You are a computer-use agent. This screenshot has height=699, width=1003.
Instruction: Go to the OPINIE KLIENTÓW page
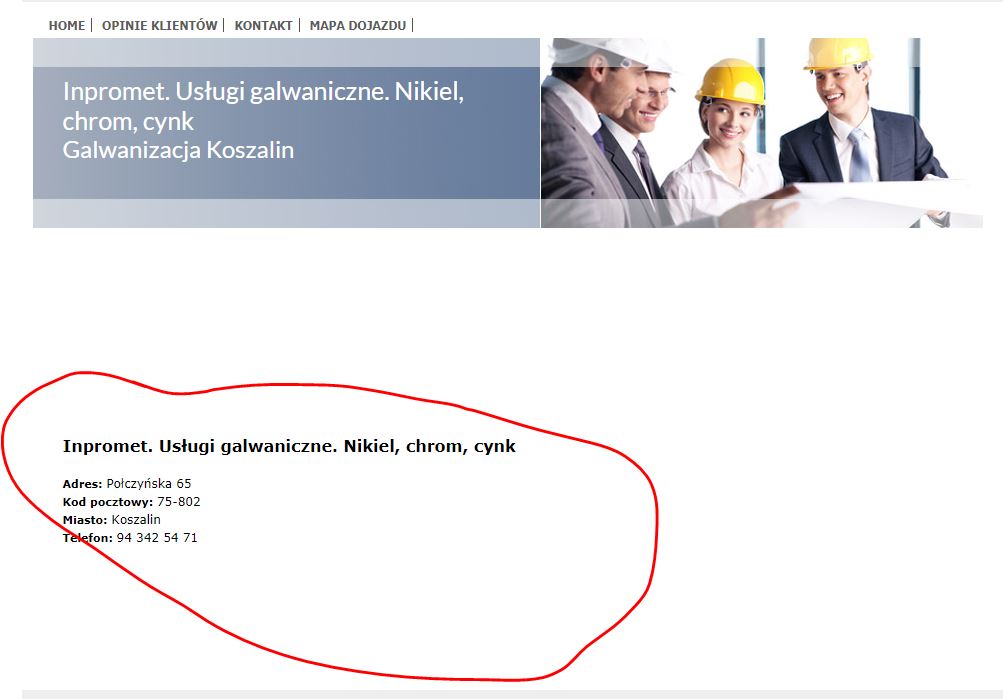[x=159, y=25]
